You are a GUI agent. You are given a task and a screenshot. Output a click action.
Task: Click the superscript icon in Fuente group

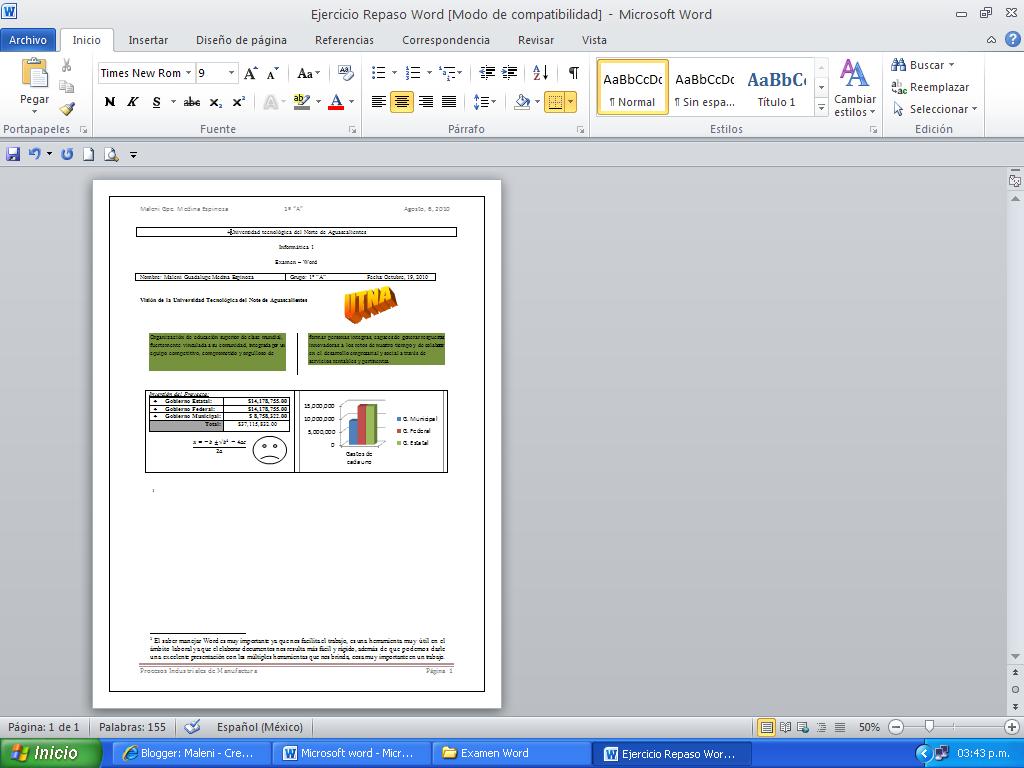pyautogui.click(x=237, y=102)
